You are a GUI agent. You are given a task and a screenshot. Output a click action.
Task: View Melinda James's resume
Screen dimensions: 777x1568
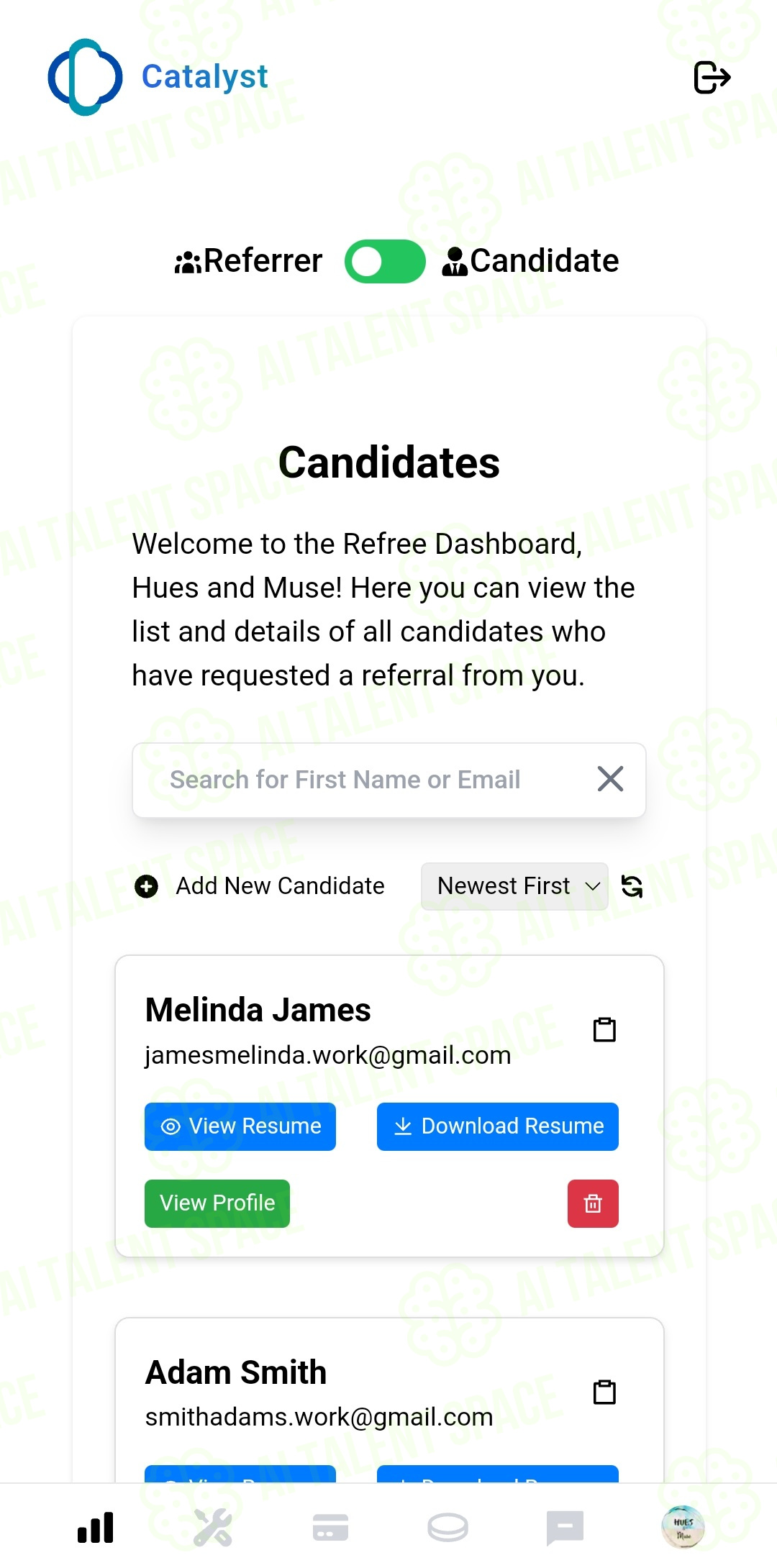(x=240, y=1126)
